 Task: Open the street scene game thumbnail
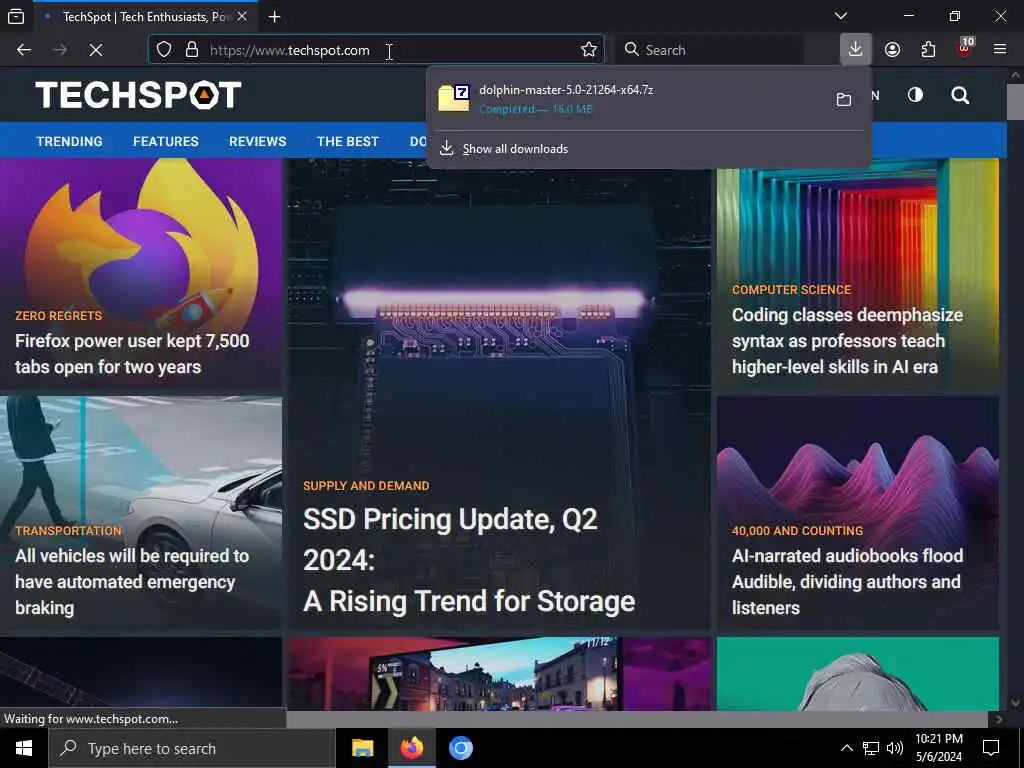click(x=499, y=673)
